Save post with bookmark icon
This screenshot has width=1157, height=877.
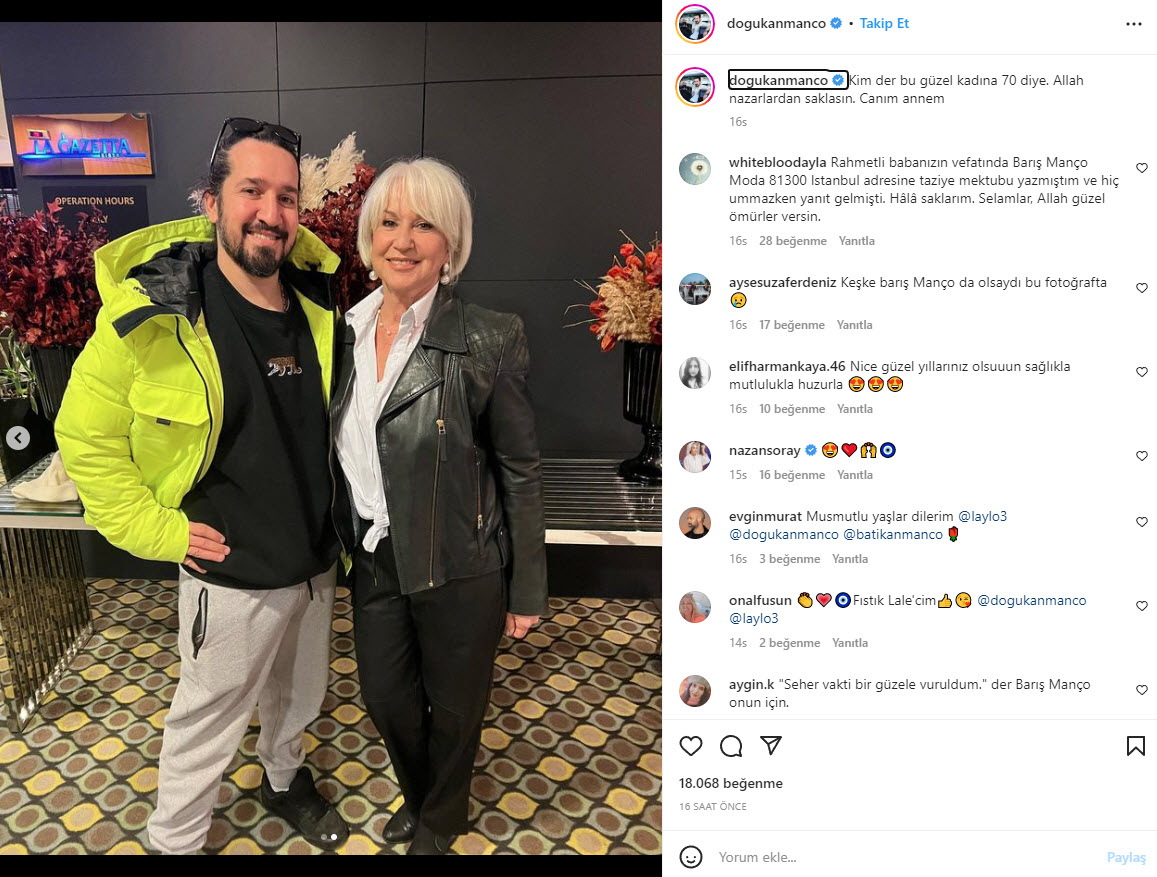click(1136, 746)
